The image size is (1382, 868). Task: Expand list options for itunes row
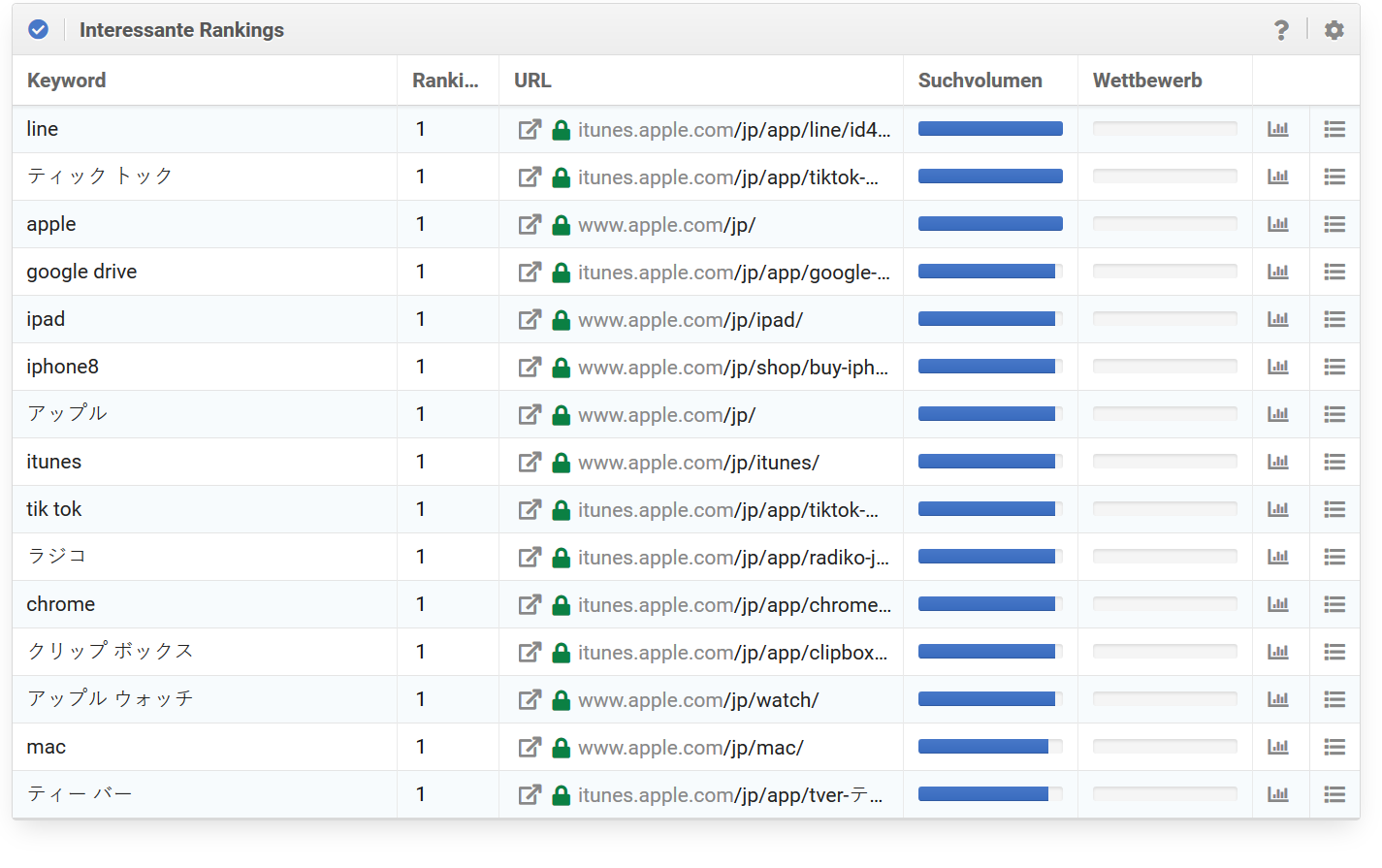(1334, 462)
